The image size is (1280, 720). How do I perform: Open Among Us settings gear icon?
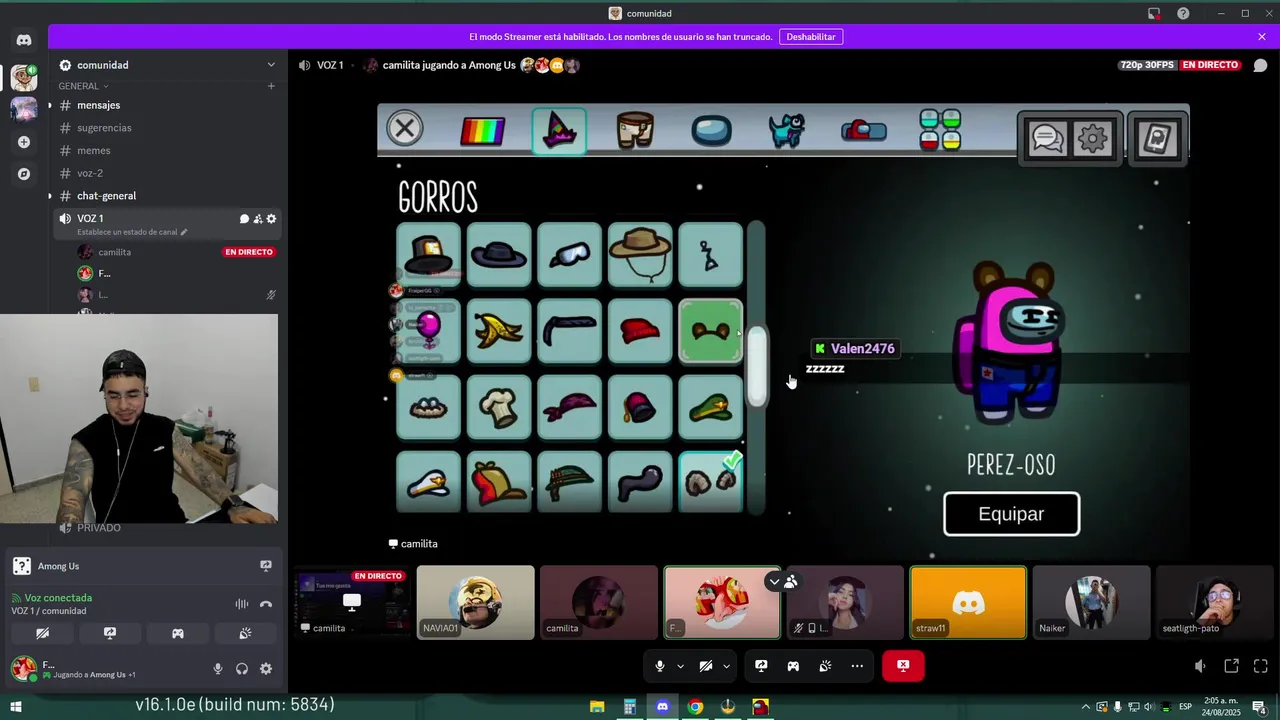(1092, 138)
